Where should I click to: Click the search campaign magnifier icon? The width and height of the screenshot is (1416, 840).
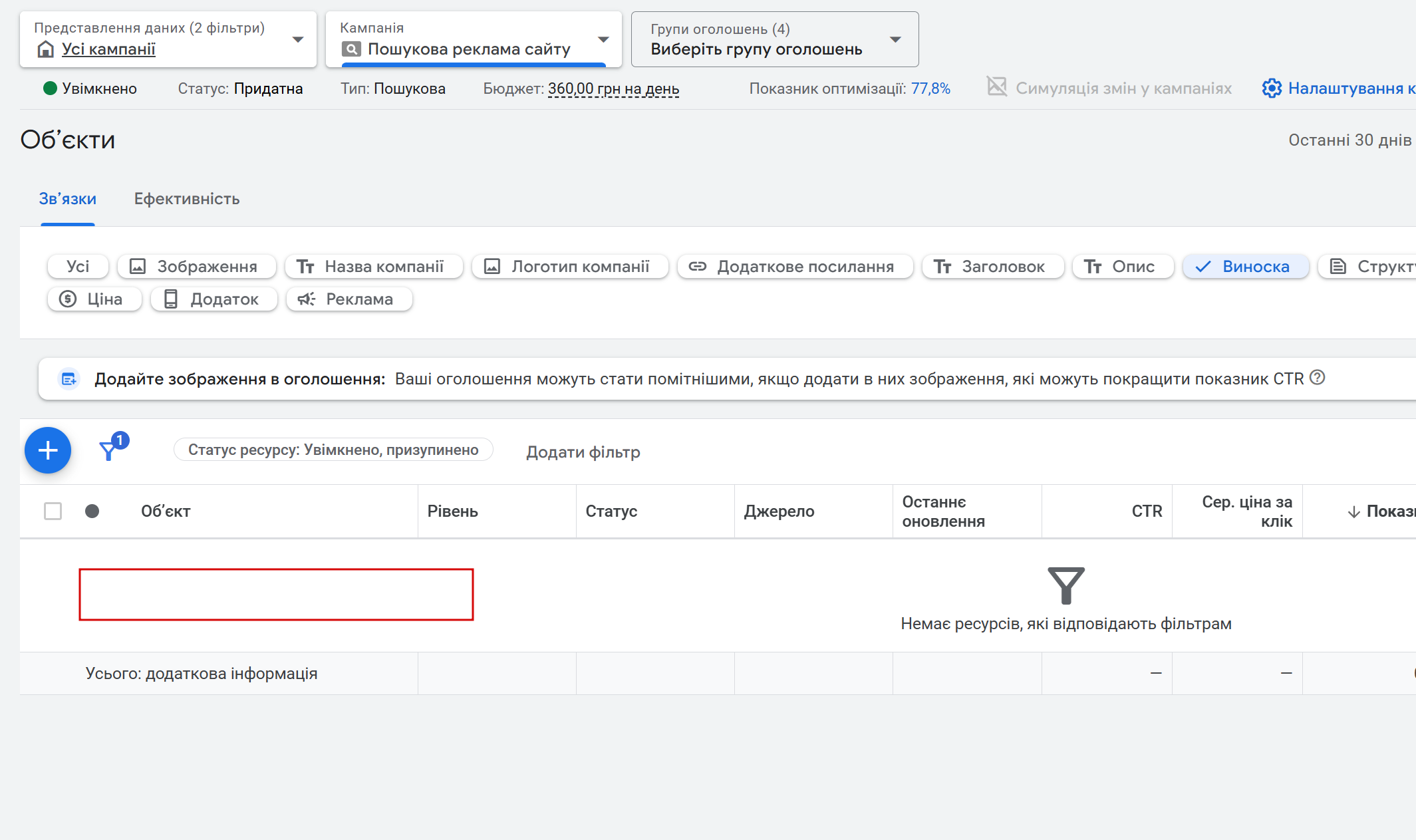click(351, 49)
